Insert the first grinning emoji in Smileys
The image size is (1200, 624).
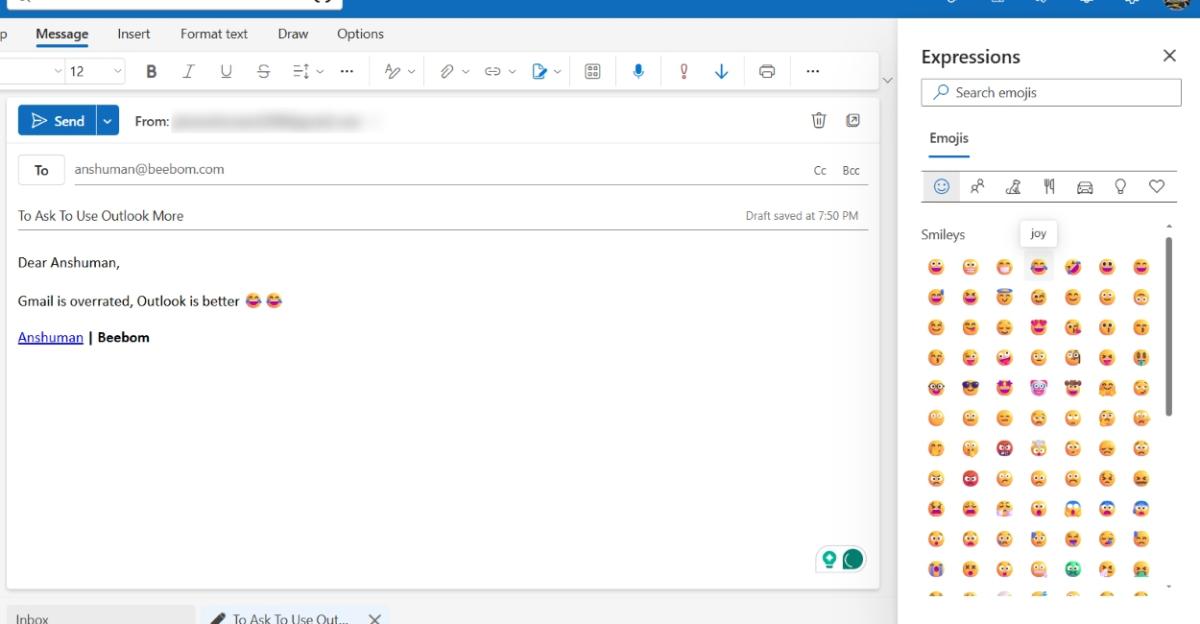936,267
